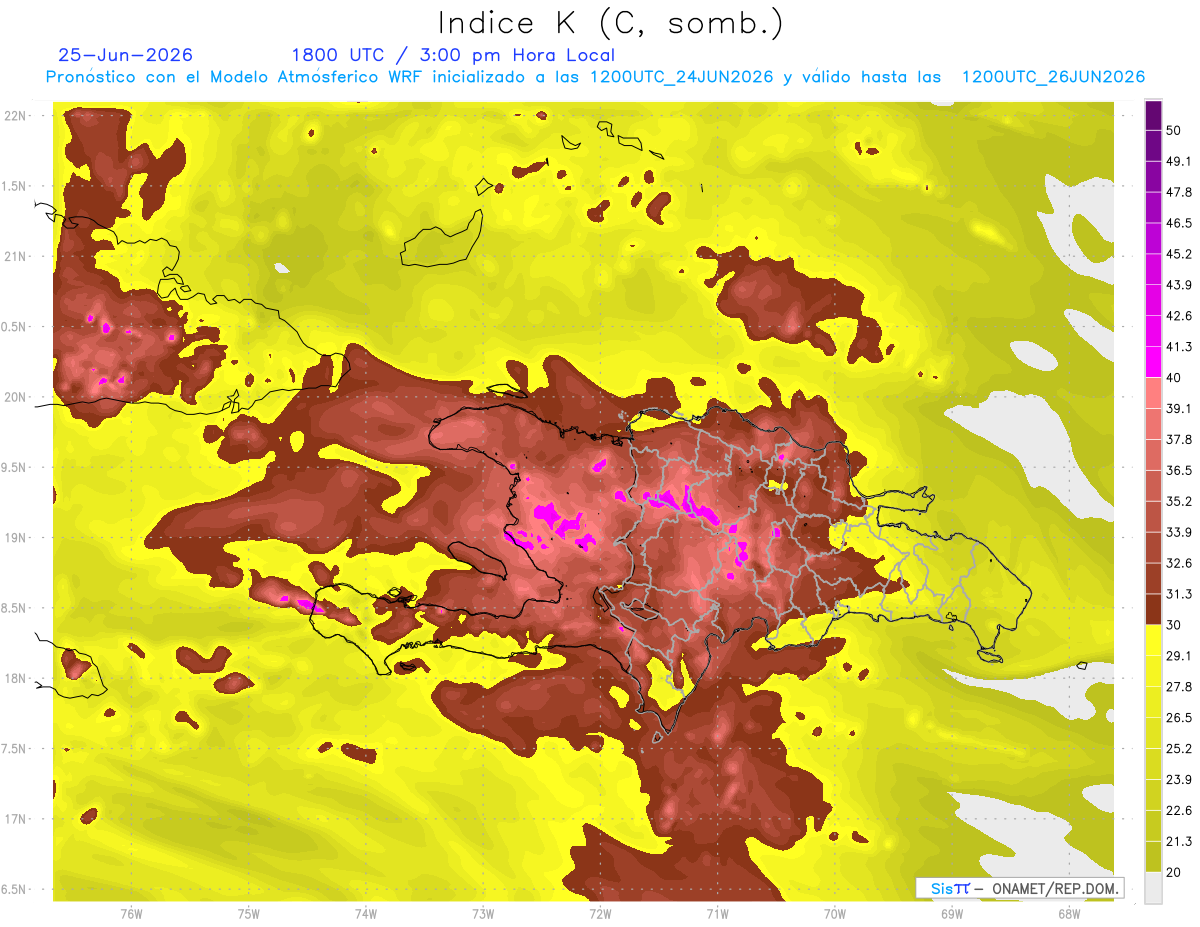This screenshot has width=1200, height=927.
Task: Select the "25-Jun-2026" date text
Action: point(126,55)
